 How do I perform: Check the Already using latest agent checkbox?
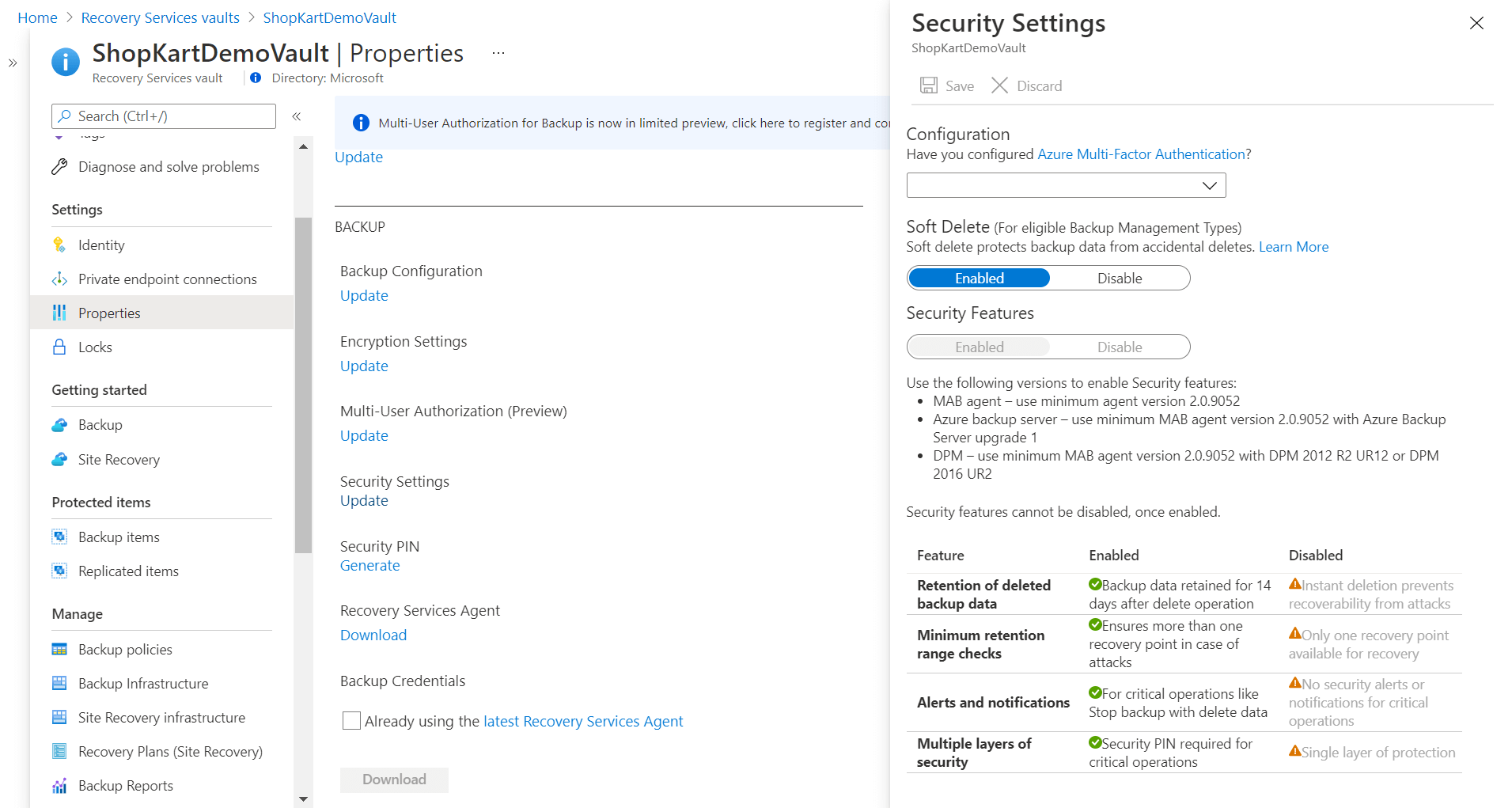[x=351, y=721]
